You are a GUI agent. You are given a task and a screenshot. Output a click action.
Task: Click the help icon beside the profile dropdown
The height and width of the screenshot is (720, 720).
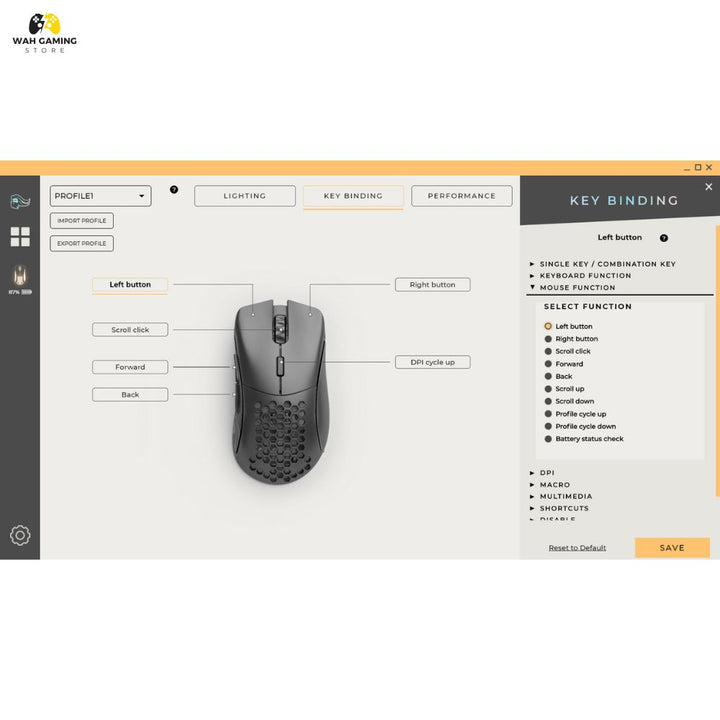click(174, 189)
